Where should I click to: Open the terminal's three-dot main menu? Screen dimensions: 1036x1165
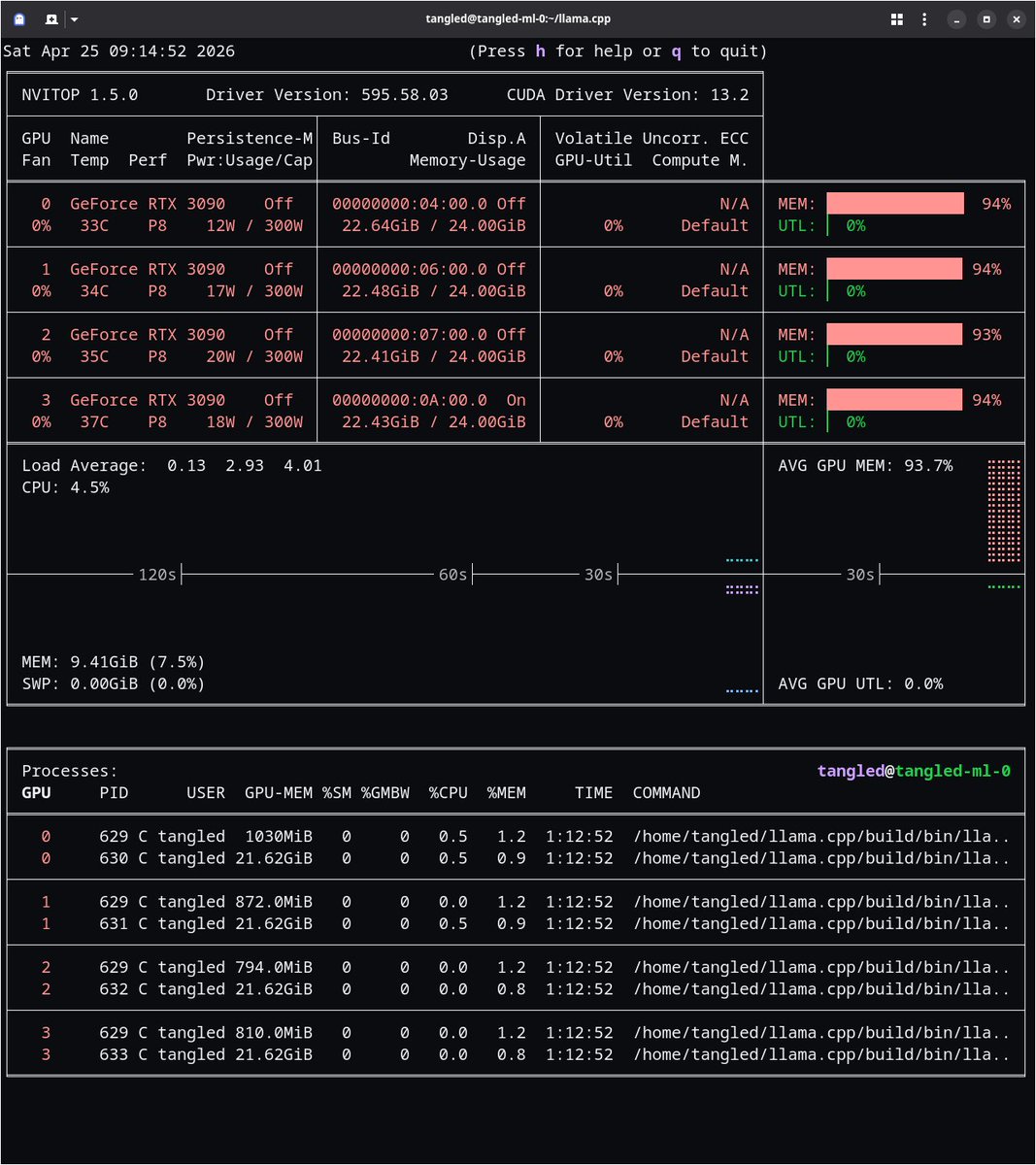coord(926,19)
